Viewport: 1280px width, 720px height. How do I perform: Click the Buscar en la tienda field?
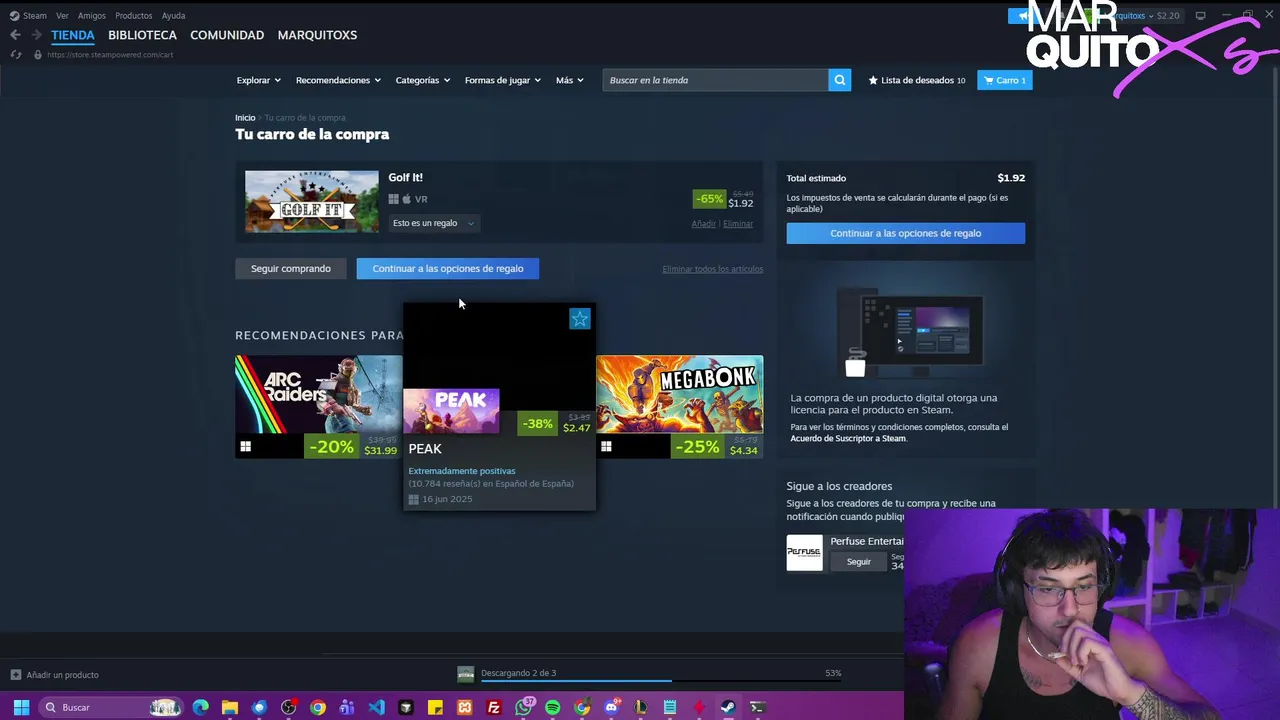(715, 80)
